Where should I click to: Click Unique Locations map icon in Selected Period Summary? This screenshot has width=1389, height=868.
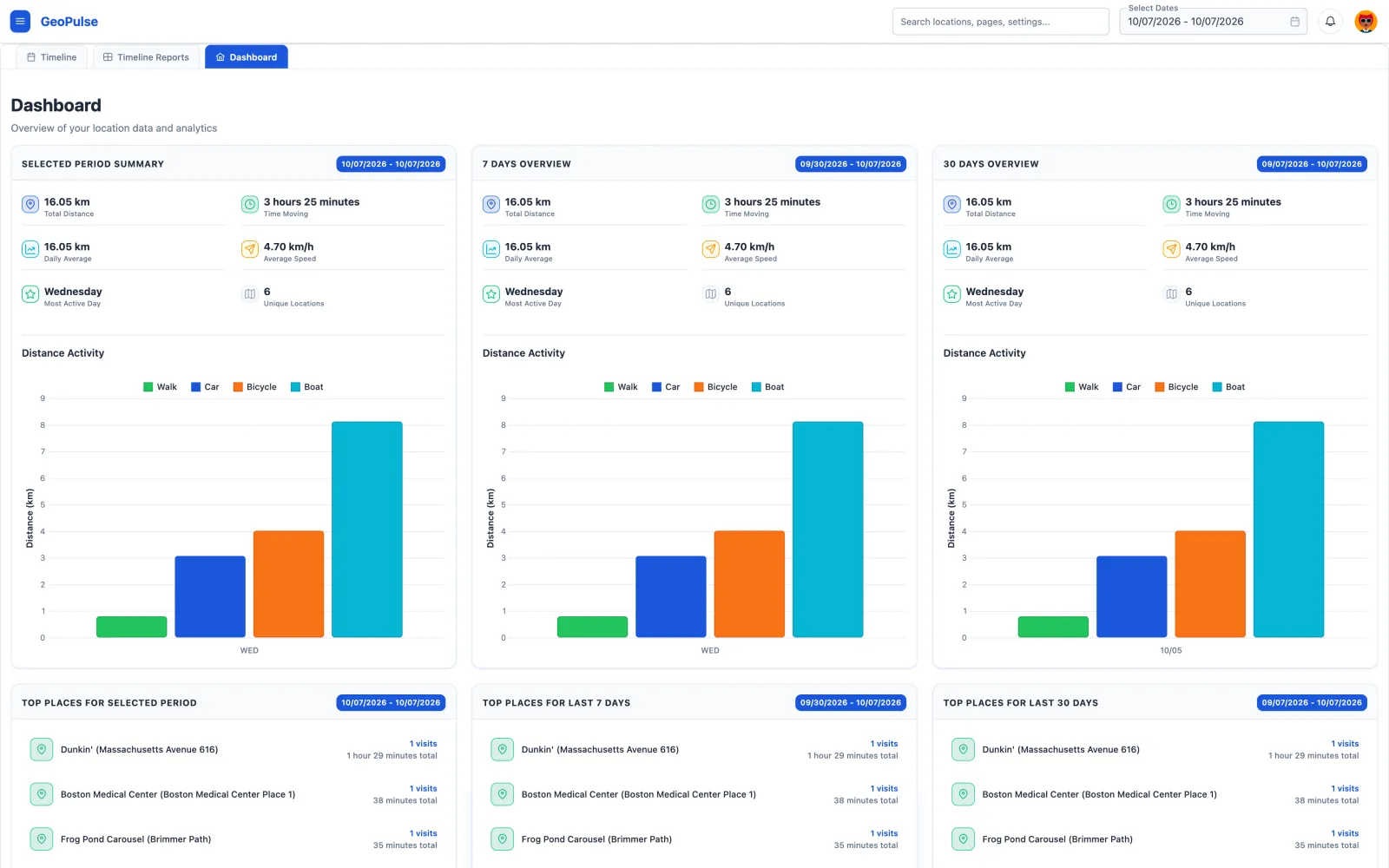[x=250, y=294]
